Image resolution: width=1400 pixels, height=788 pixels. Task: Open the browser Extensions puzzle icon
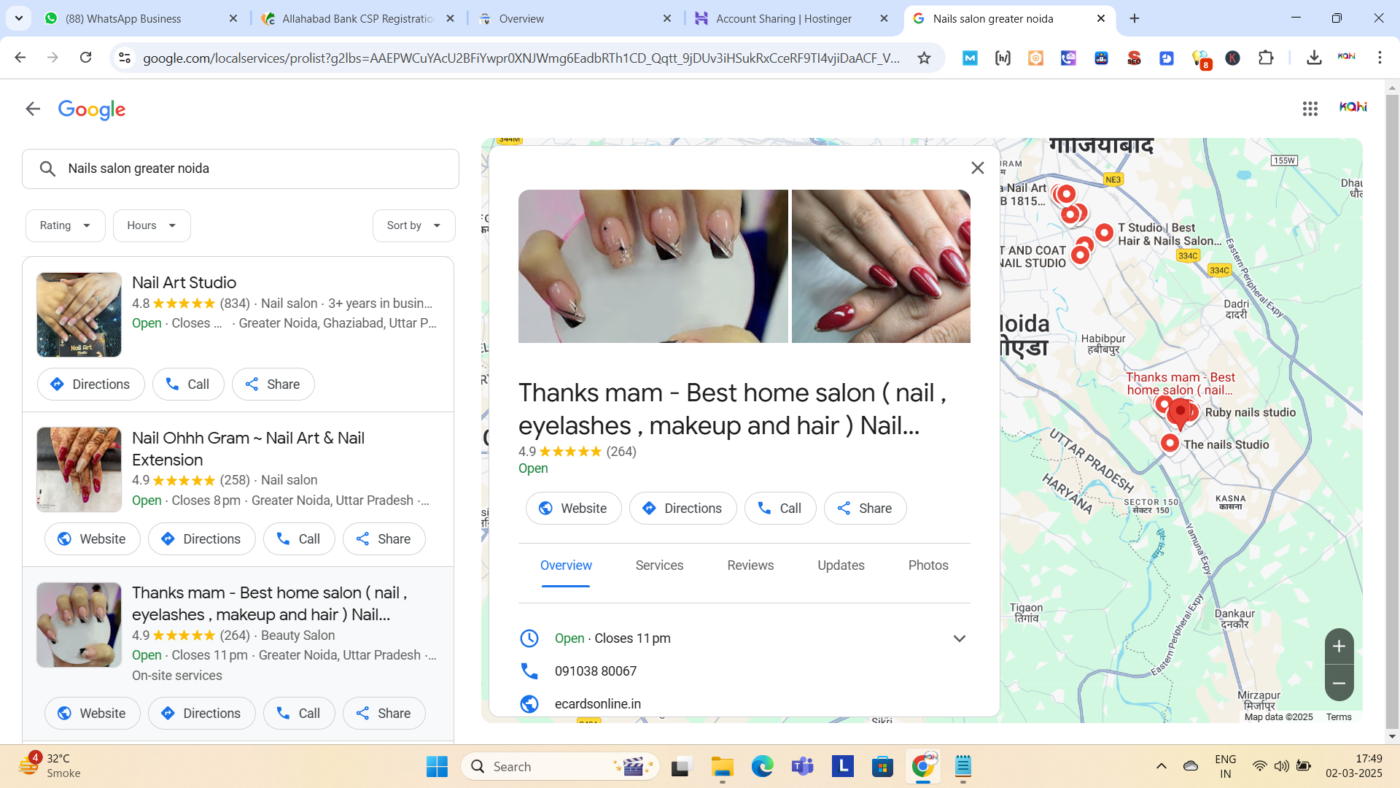coord(1266,58)
